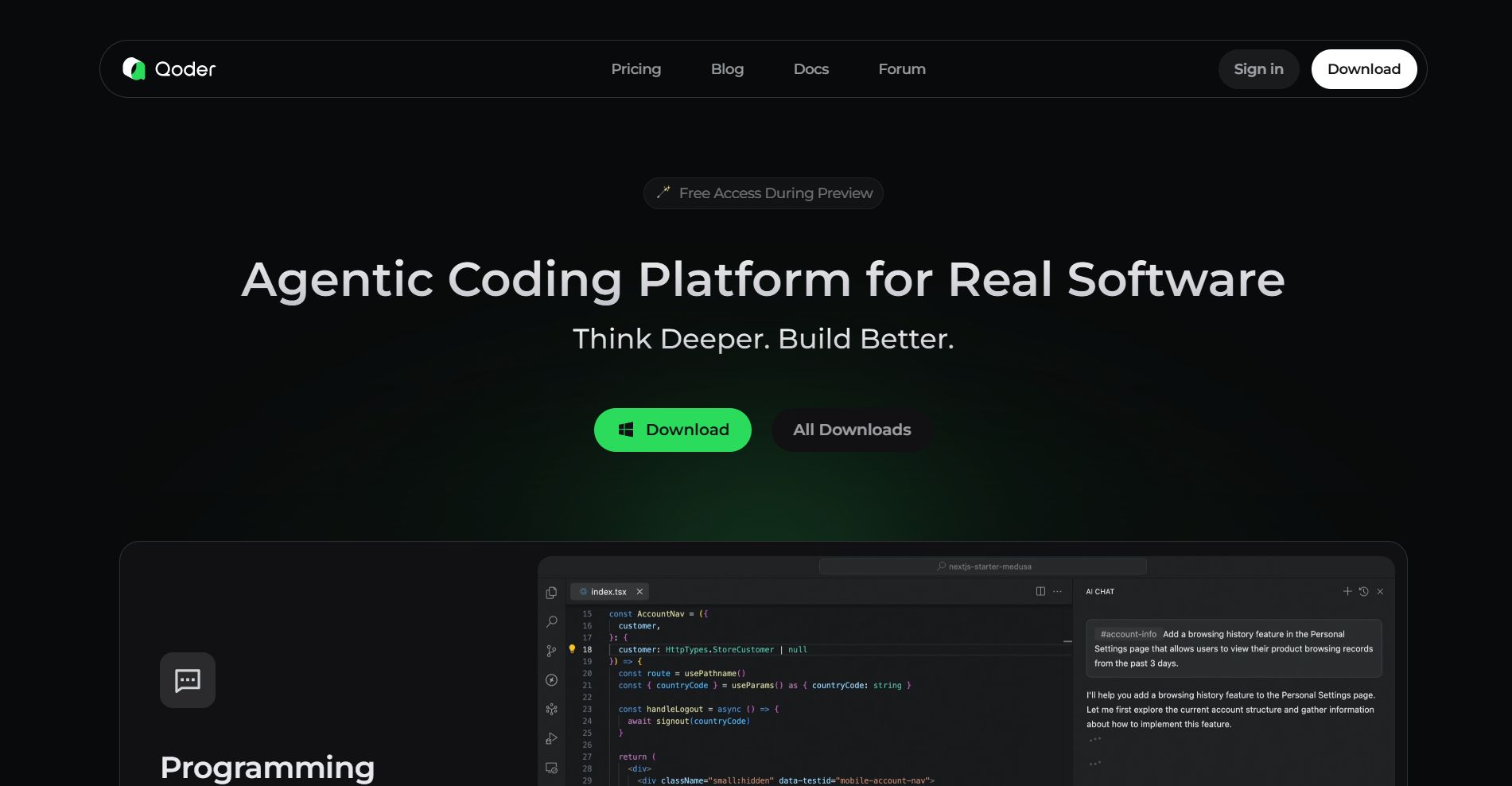
Task: Close the AI Chat panel
Action: (x=1380, y=591)
